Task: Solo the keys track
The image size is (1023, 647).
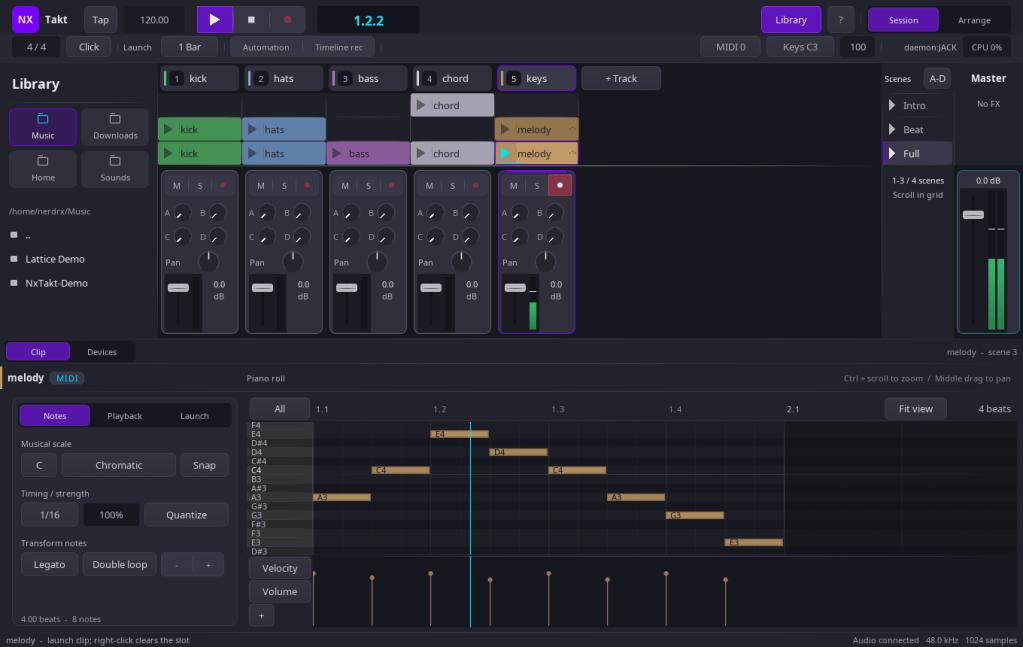Action: tap(537, 186)
